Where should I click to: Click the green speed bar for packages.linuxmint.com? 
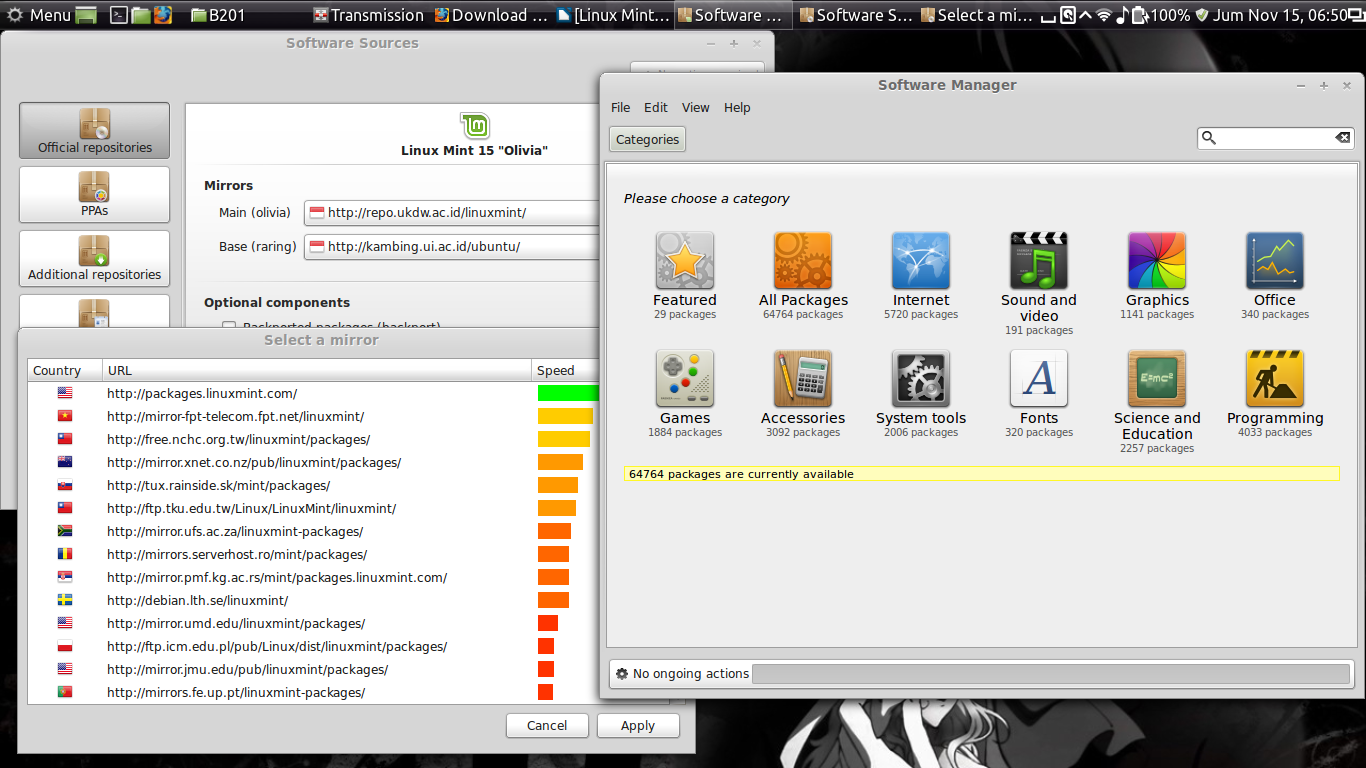coord(568,393)
